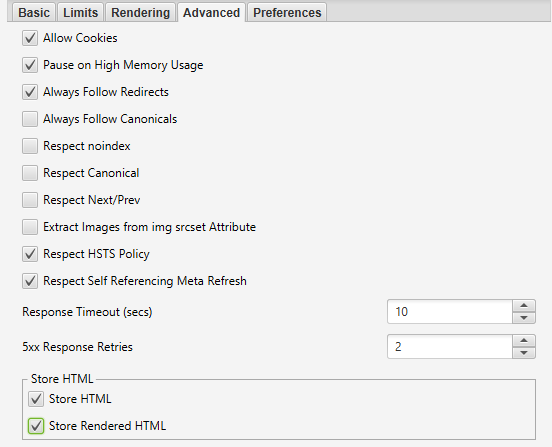Open the Limits tab
The image size is (552, 447).
point(80,13)
